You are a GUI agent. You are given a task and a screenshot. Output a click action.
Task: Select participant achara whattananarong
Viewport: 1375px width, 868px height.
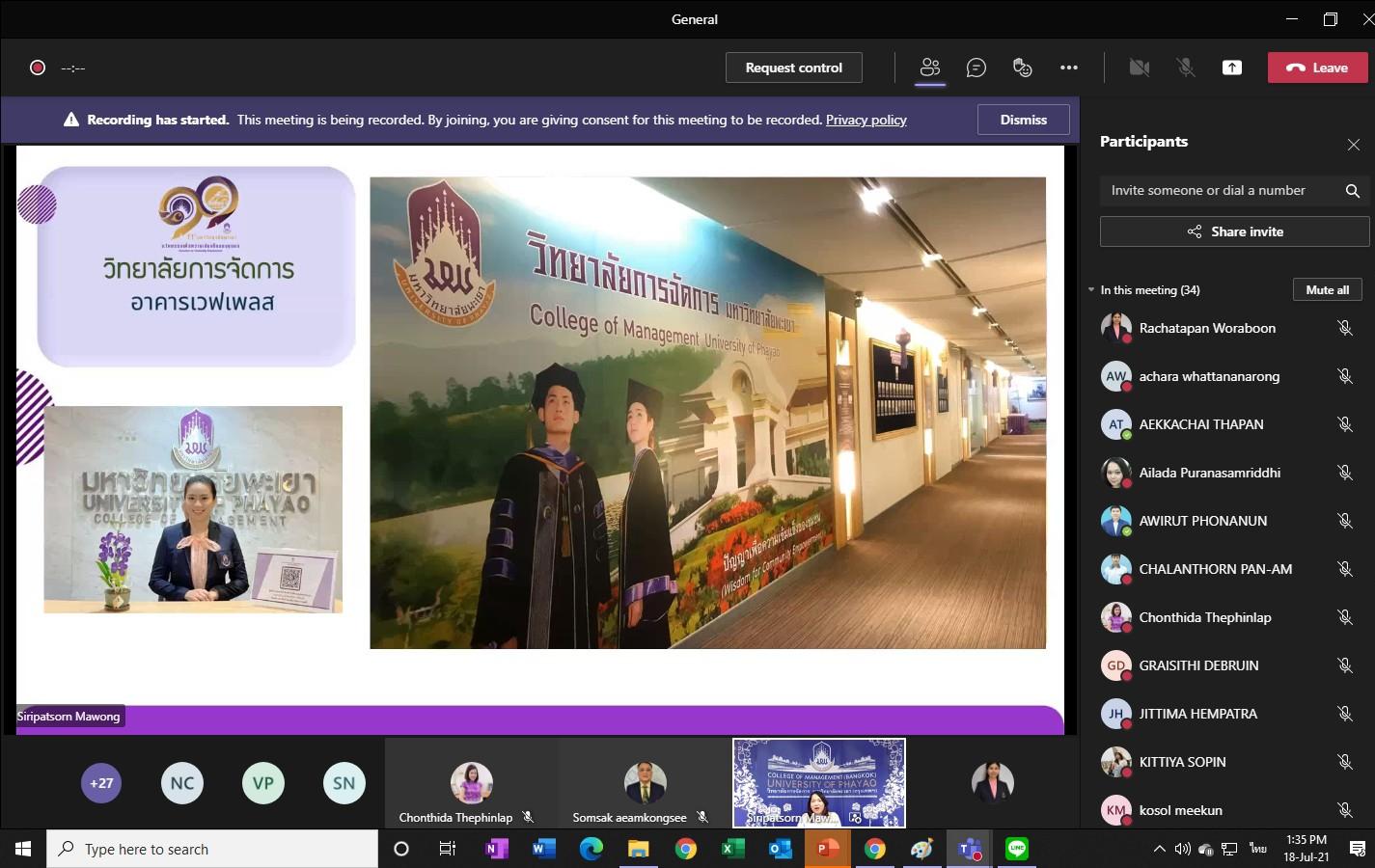tap(1227, 376)
